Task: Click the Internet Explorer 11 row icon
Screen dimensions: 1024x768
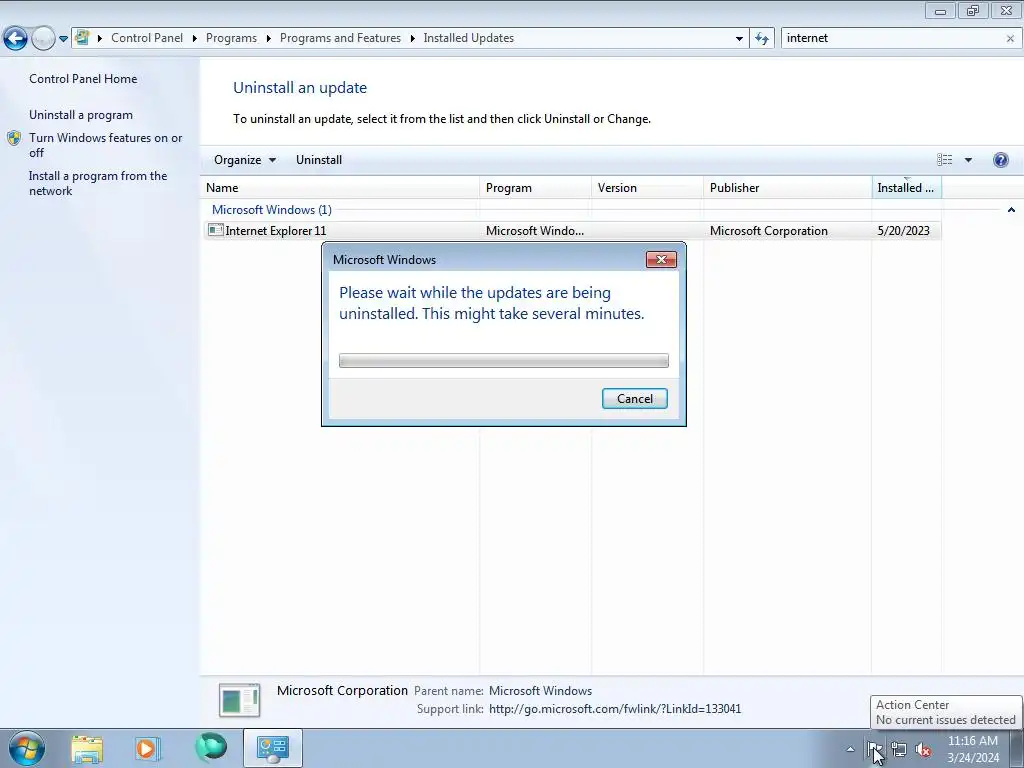Action: (216, 230)
